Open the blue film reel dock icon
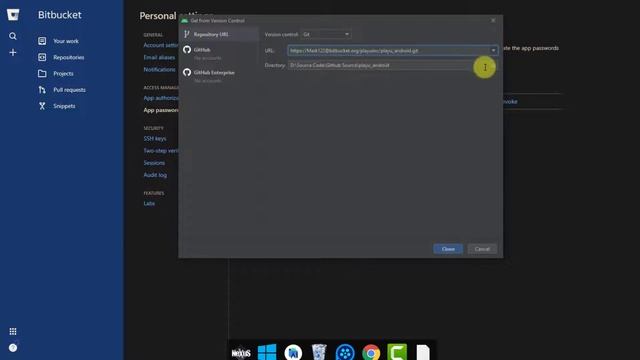 345,352
